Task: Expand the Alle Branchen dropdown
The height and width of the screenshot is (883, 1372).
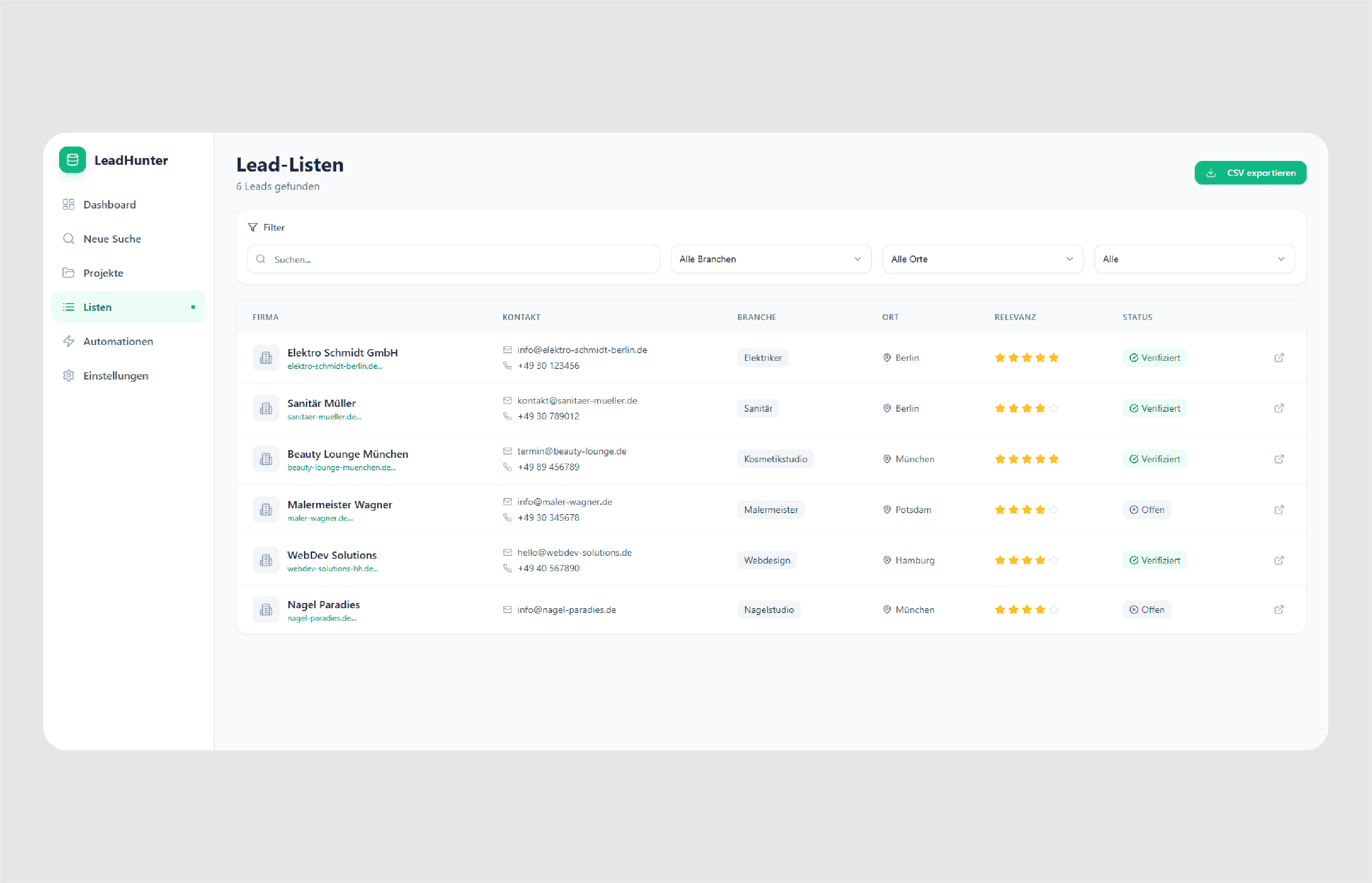Action: pyautogui.click(x=771, y=259)
